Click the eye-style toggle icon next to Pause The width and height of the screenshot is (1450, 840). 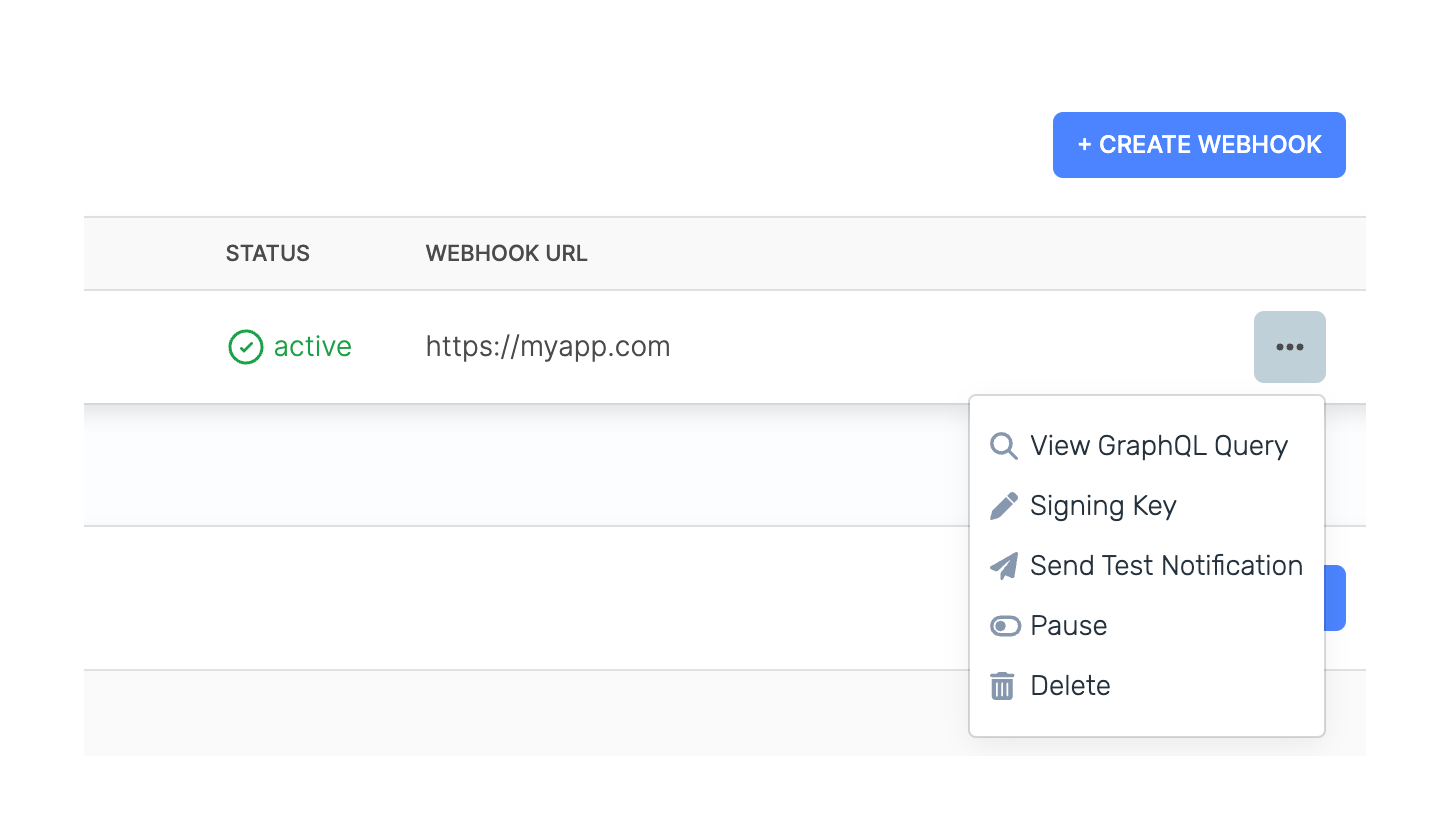1003,625
